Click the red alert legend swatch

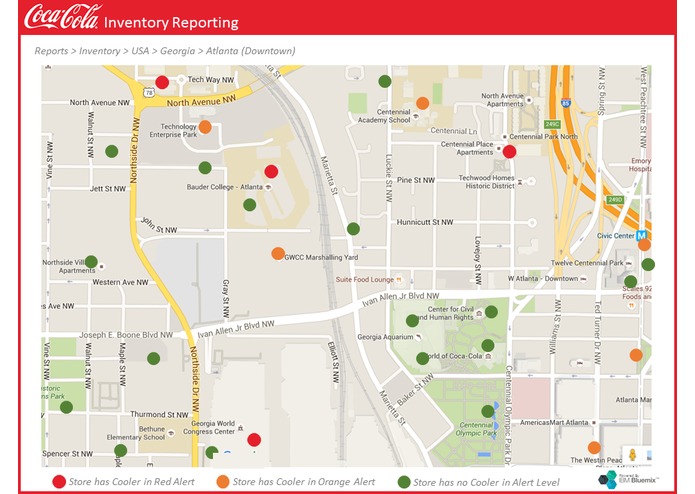pyautogui.click(x=59, y=482)
